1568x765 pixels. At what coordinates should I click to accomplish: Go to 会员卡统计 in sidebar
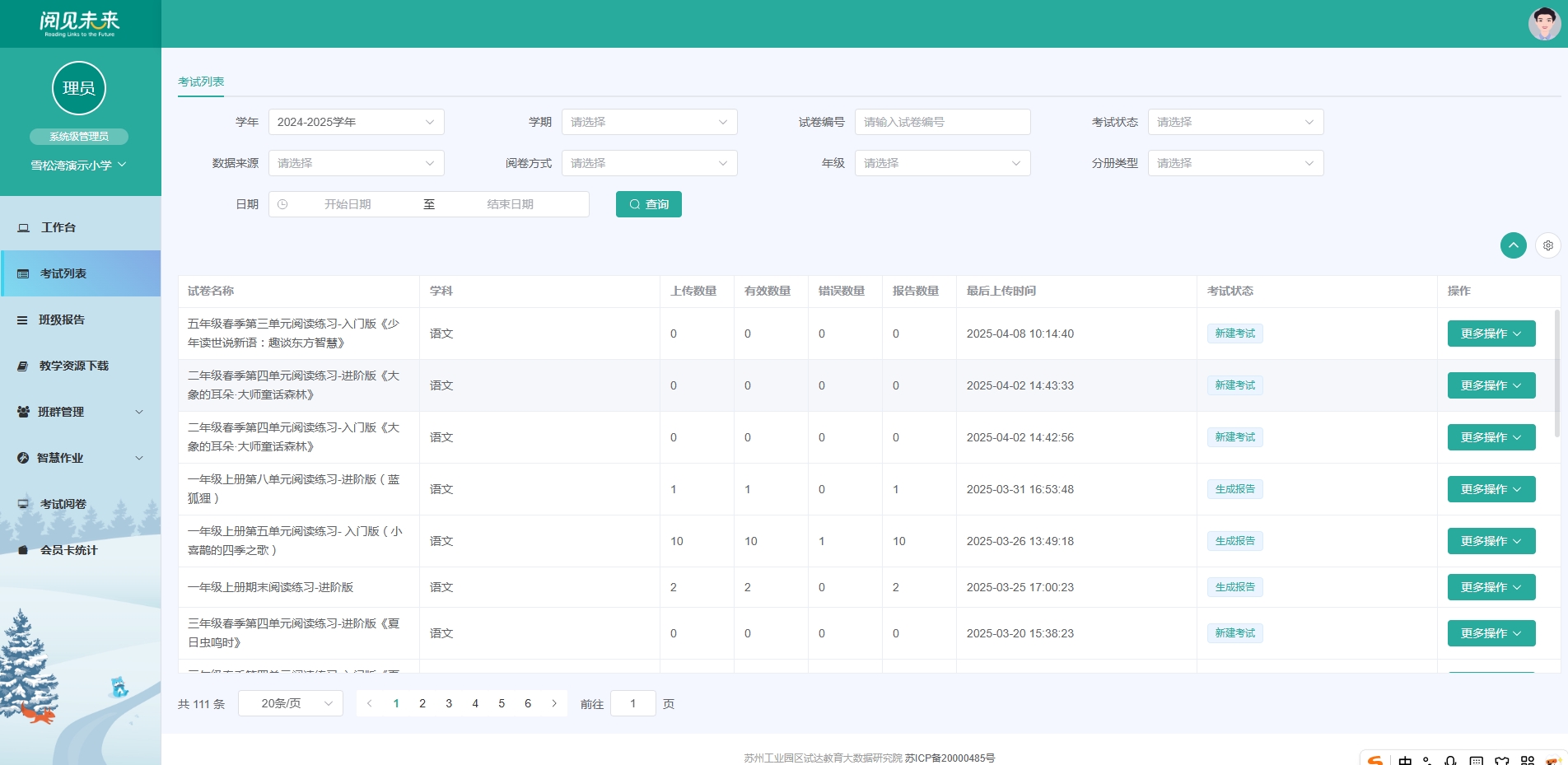pyautogui.click(x=68, y=550)
